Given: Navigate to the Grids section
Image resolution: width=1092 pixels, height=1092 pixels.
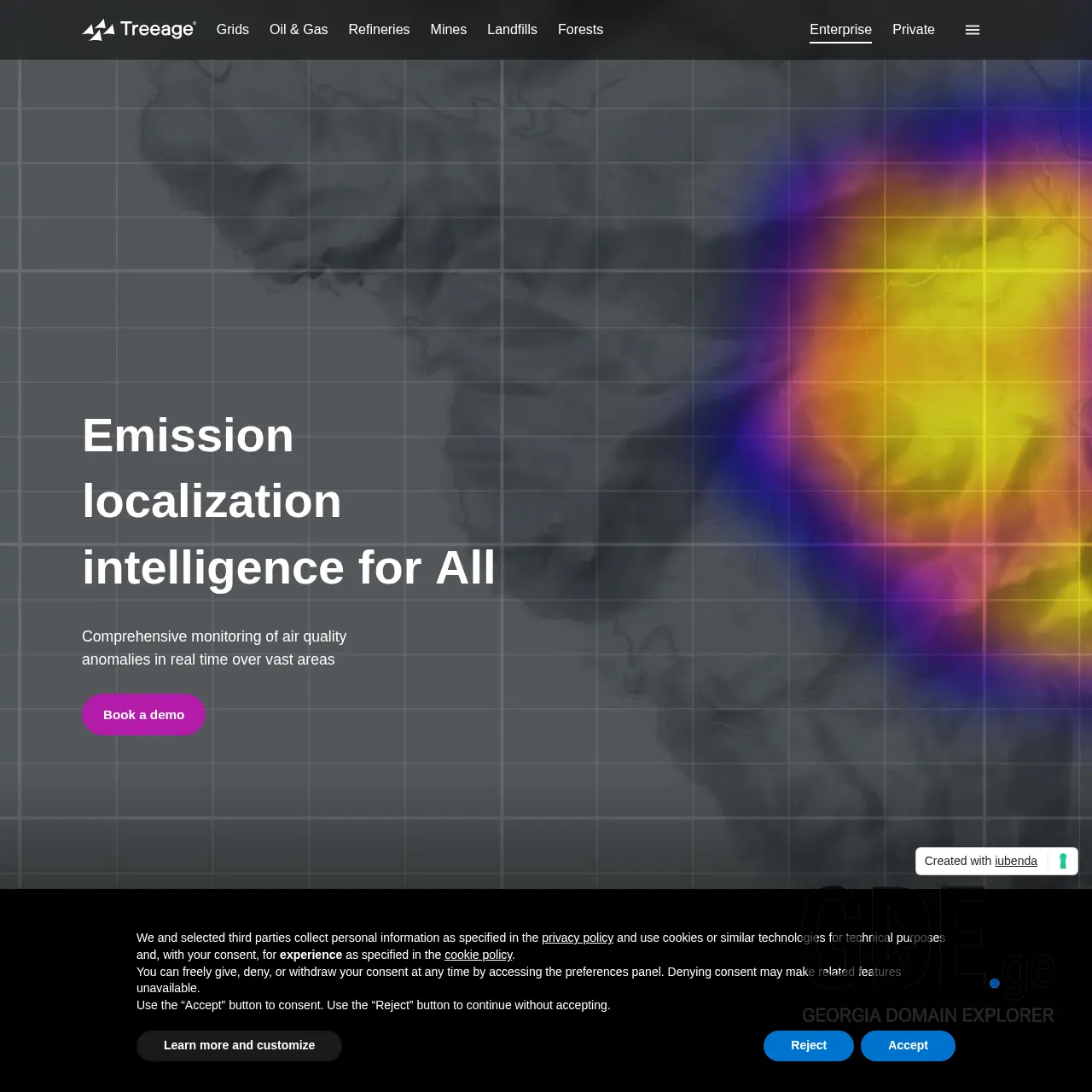Looking at the screenshot, I should (x=232, y=29).
